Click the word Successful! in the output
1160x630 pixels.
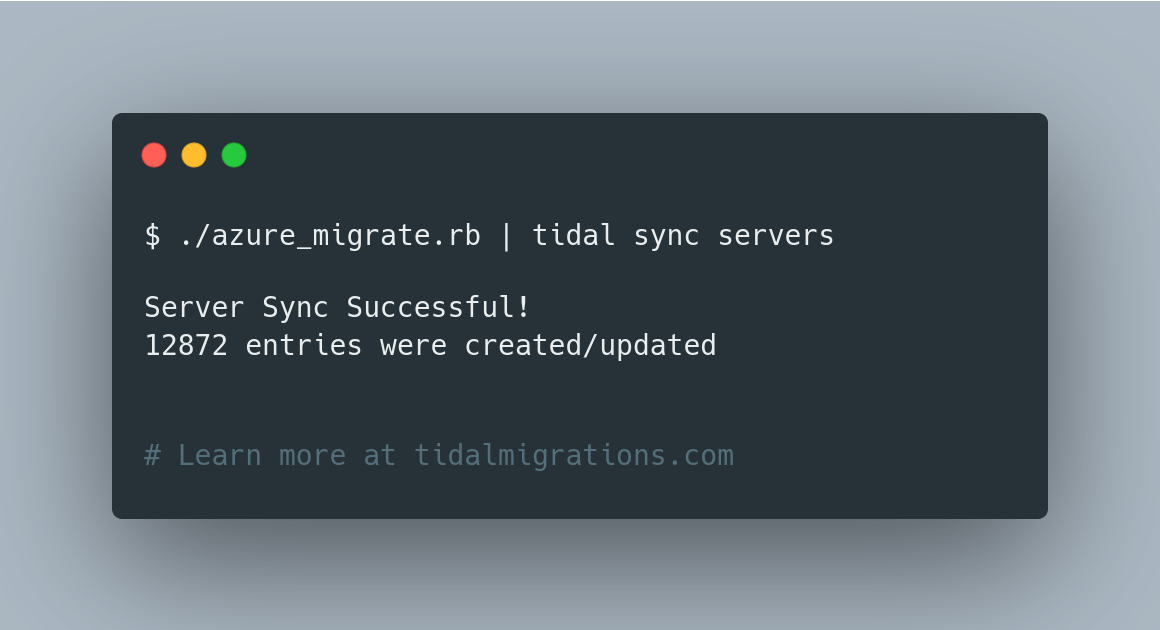(x=438, y=307)
